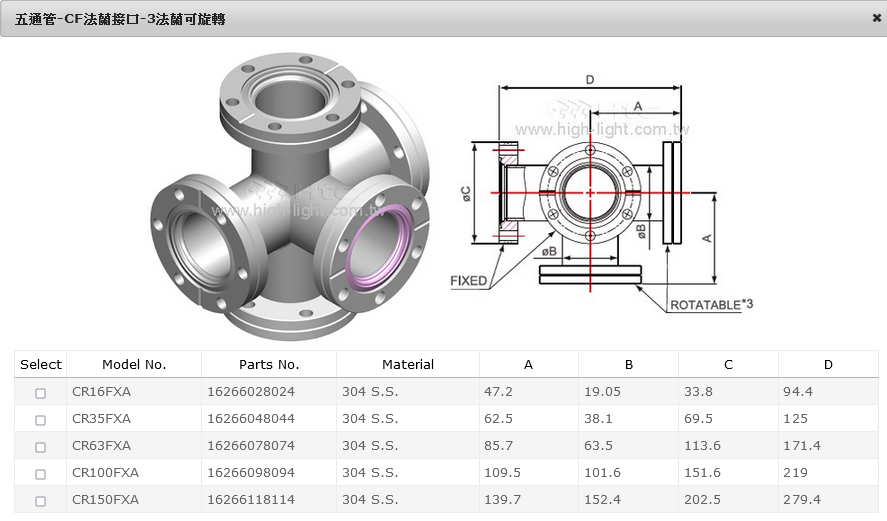Check the box for CR16FXA
This screenshot has height=521, width=887.
pyautogui.click(x=41, y=393)
